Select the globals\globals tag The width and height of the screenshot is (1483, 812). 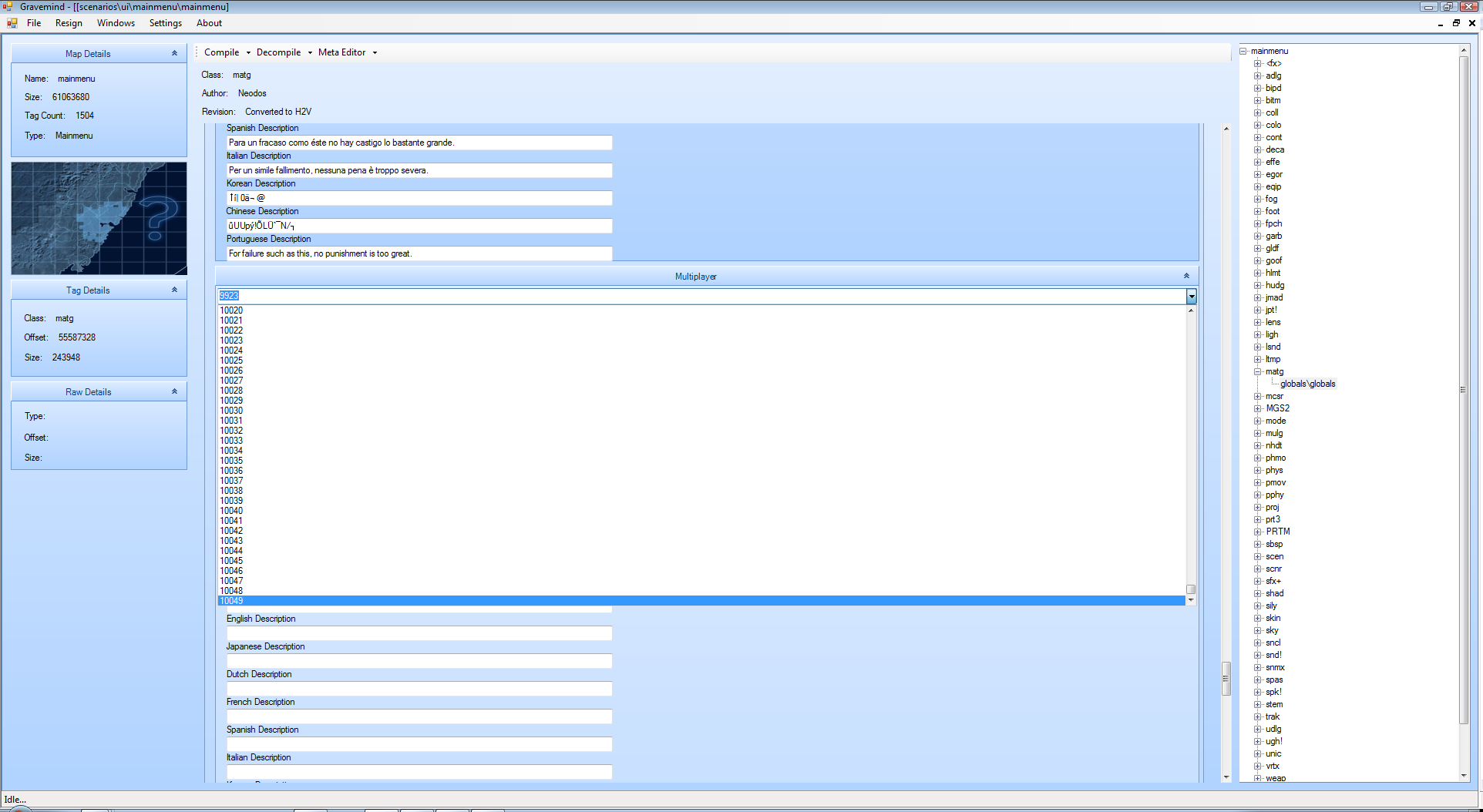click(x=1307, y=384)
